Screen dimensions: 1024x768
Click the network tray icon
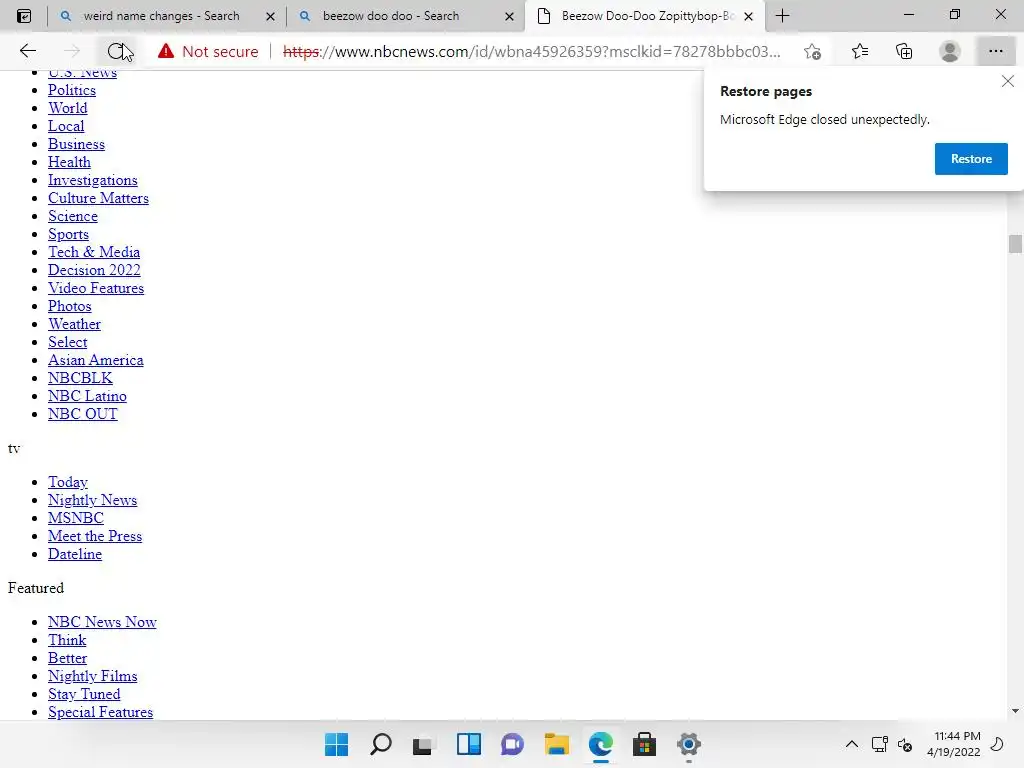click(880, 744)
